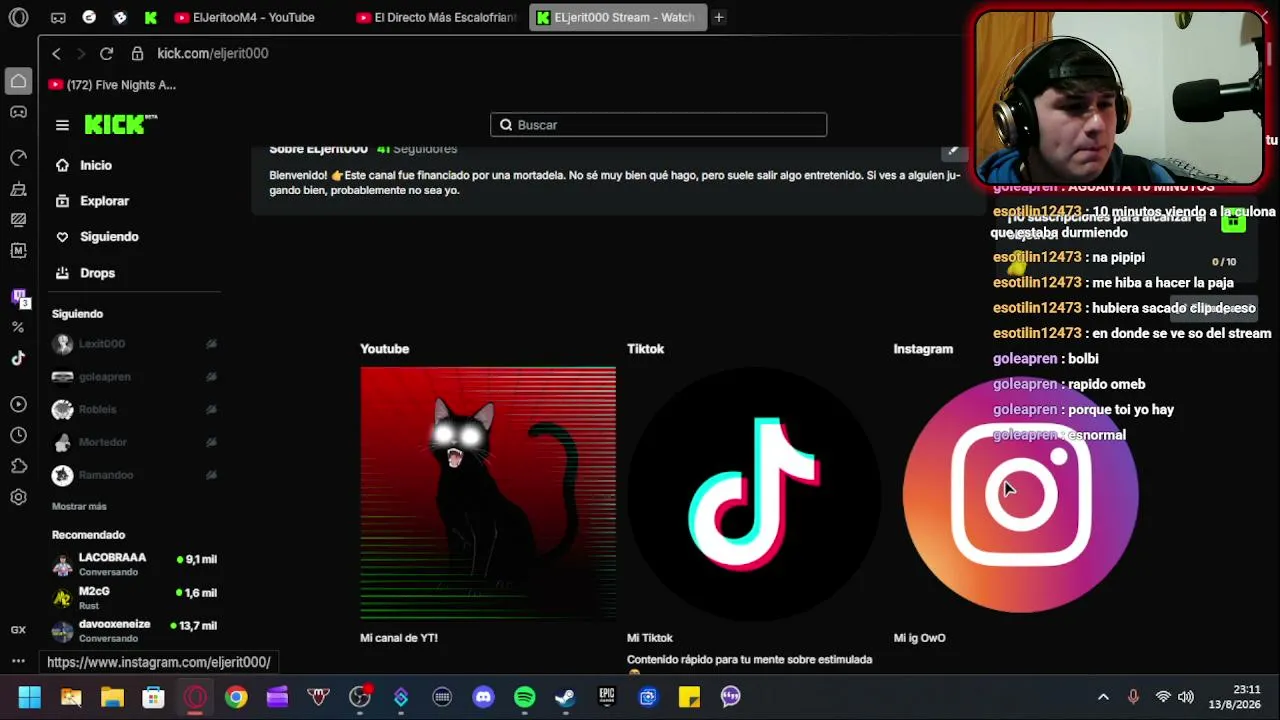Open Opera sidebar home icon

coord(18,81)
